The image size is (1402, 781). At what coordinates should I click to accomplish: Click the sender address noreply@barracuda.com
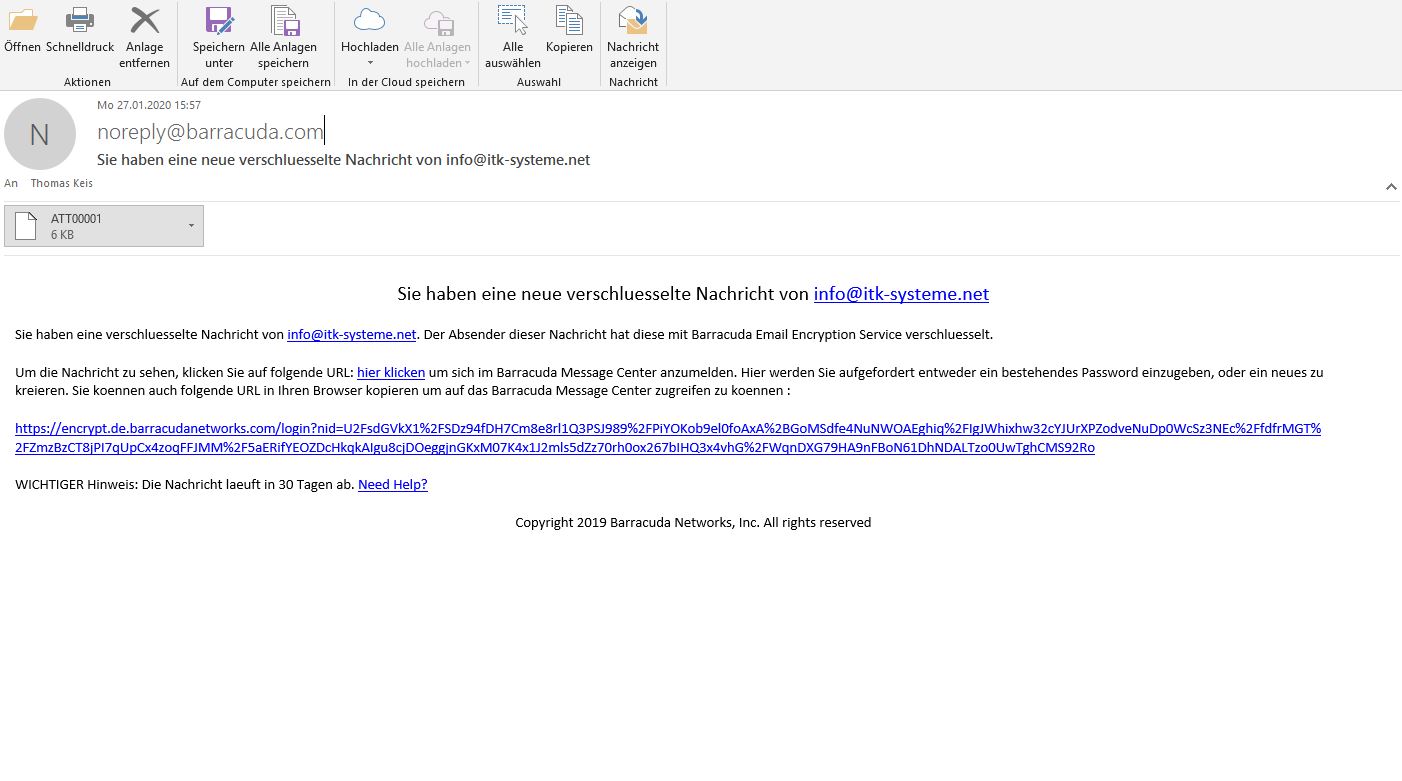pyautogui.click(x=210, y=132)
